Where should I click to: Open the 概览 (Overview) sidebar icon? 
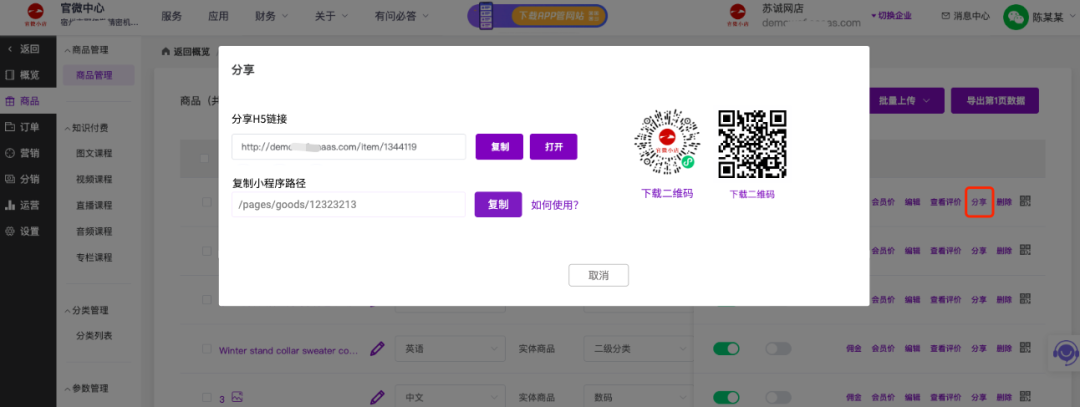click(11, 75)
